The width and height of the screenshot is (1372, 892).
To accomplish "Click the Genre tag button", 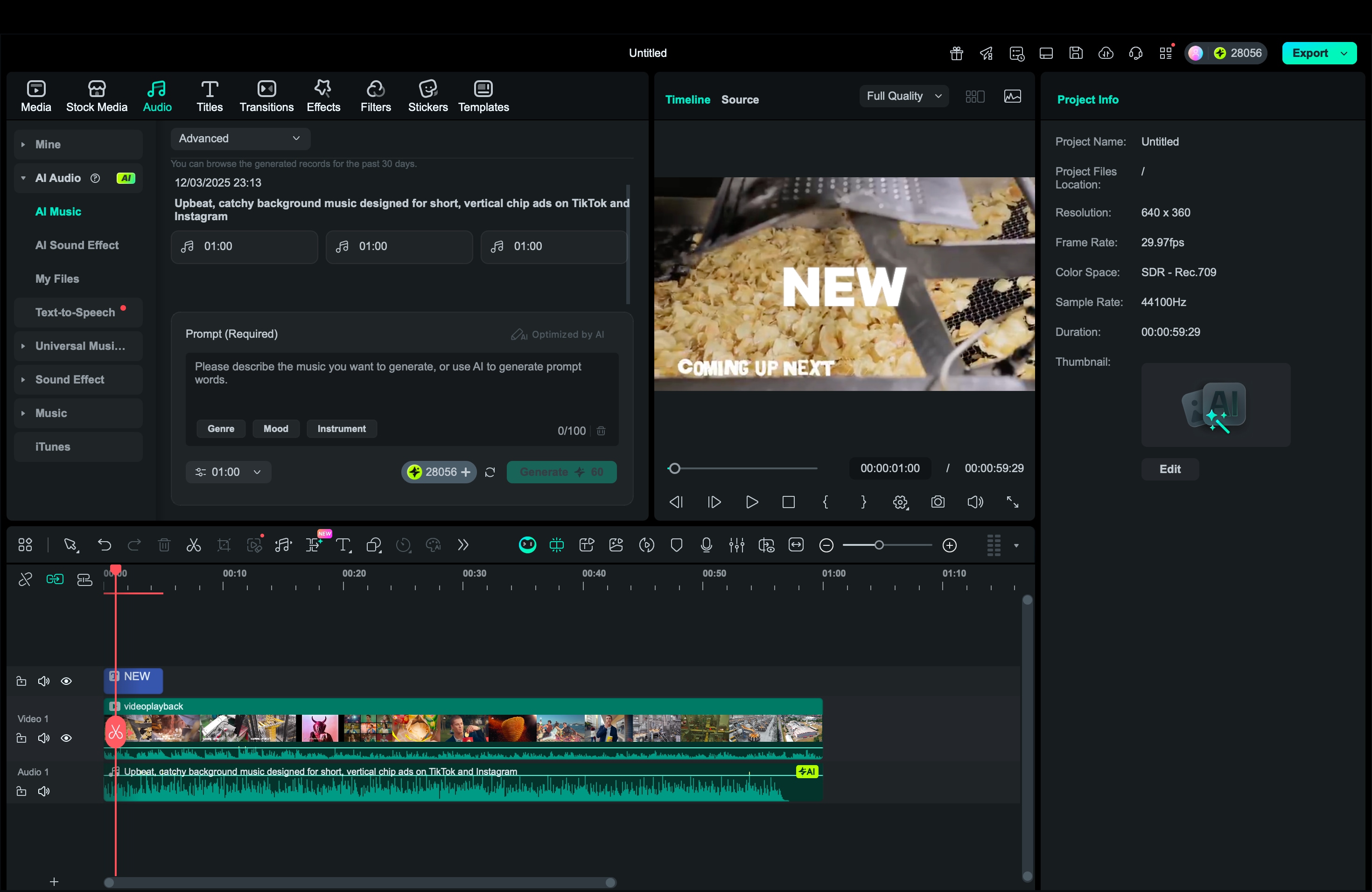I will [x=221, y=429].
